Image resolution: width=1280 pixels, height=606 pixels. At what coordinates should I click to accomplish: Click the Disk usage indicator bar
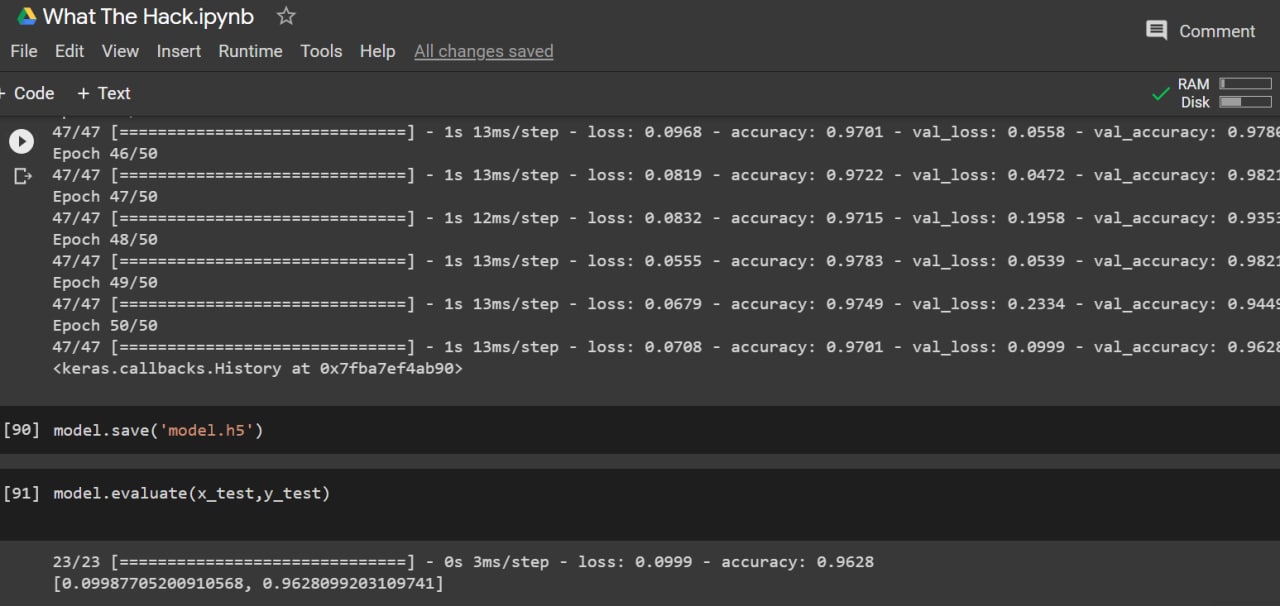tap(1245, 101)
